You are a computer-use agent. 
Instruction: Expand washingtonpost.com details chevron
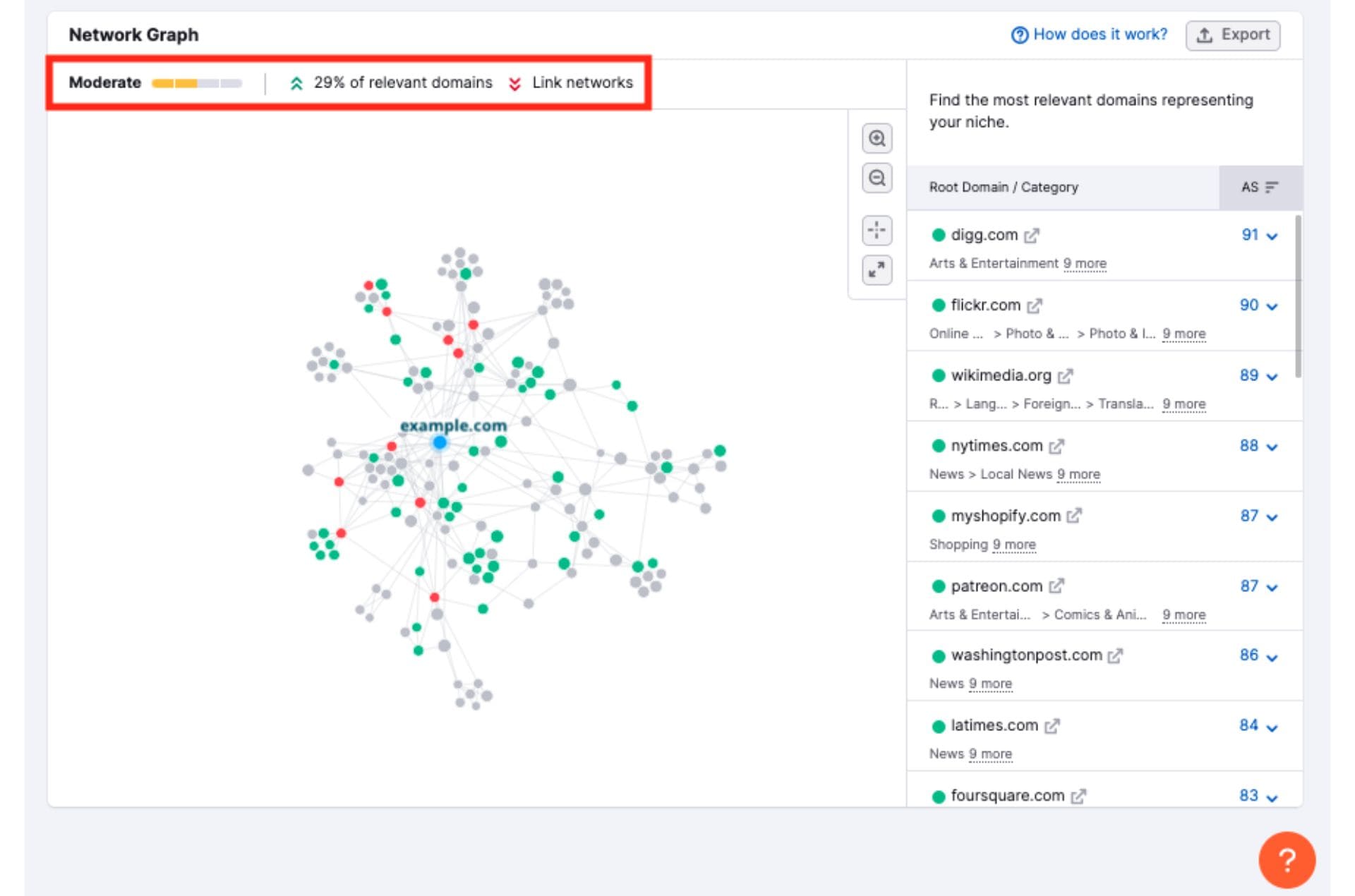(1272, 658)
